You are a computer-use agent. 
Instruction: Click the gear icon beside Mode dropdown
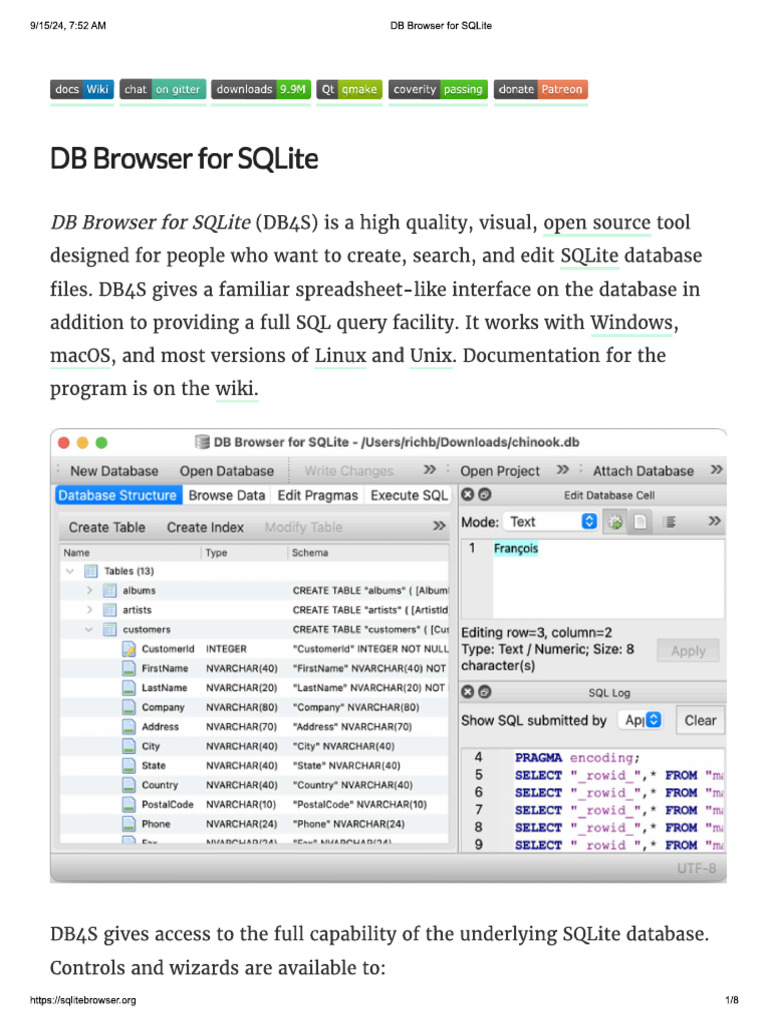click(x=615, y=522)
